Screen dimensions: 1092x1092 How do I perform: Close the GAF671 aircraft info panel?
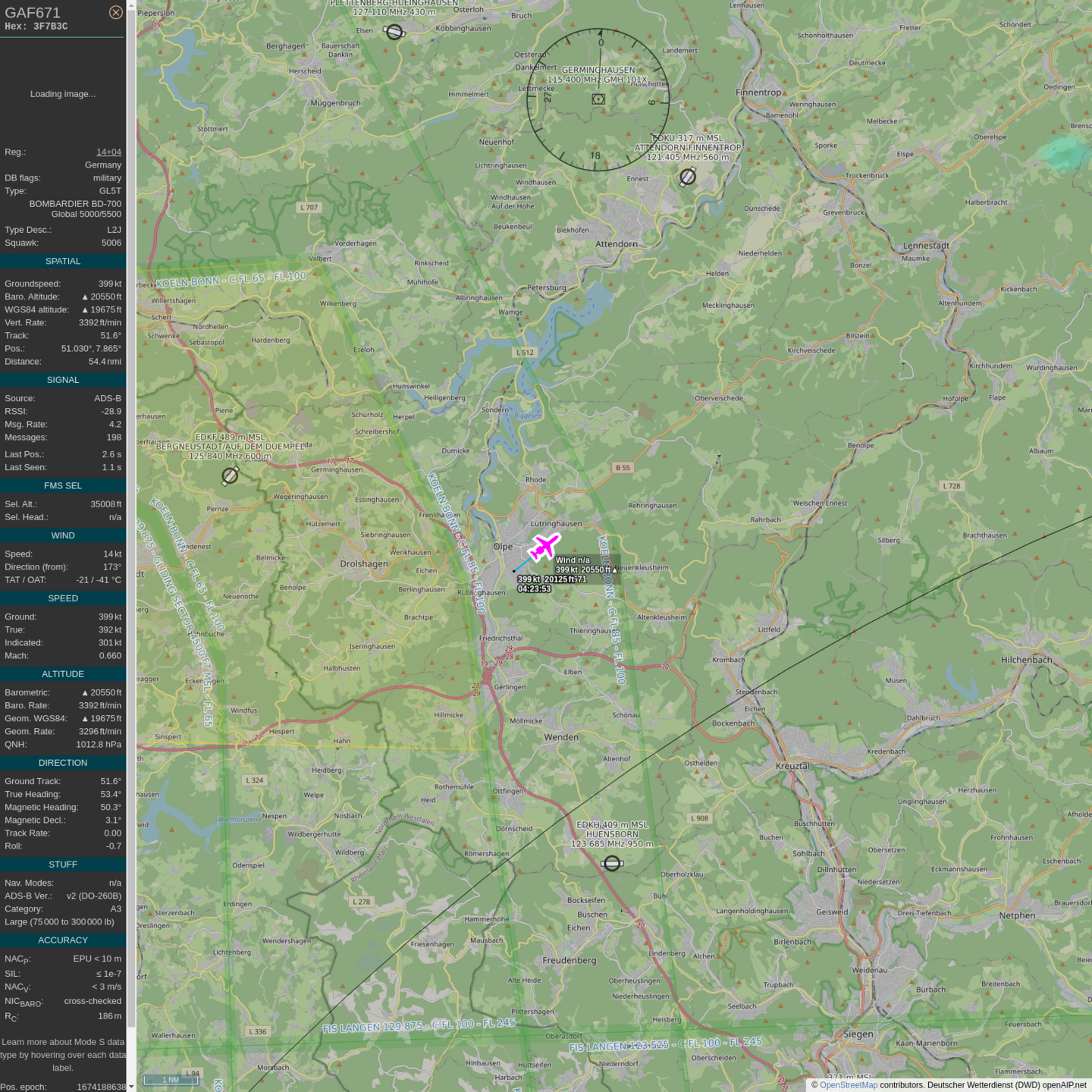click(x=115, y=12)
